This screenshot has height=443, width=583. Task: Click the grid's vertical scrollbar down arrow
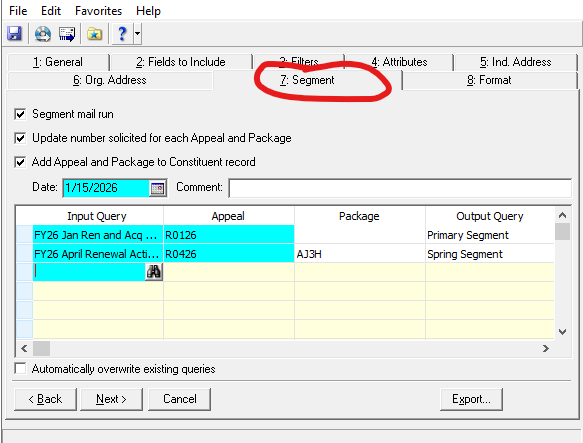(563, 331)
